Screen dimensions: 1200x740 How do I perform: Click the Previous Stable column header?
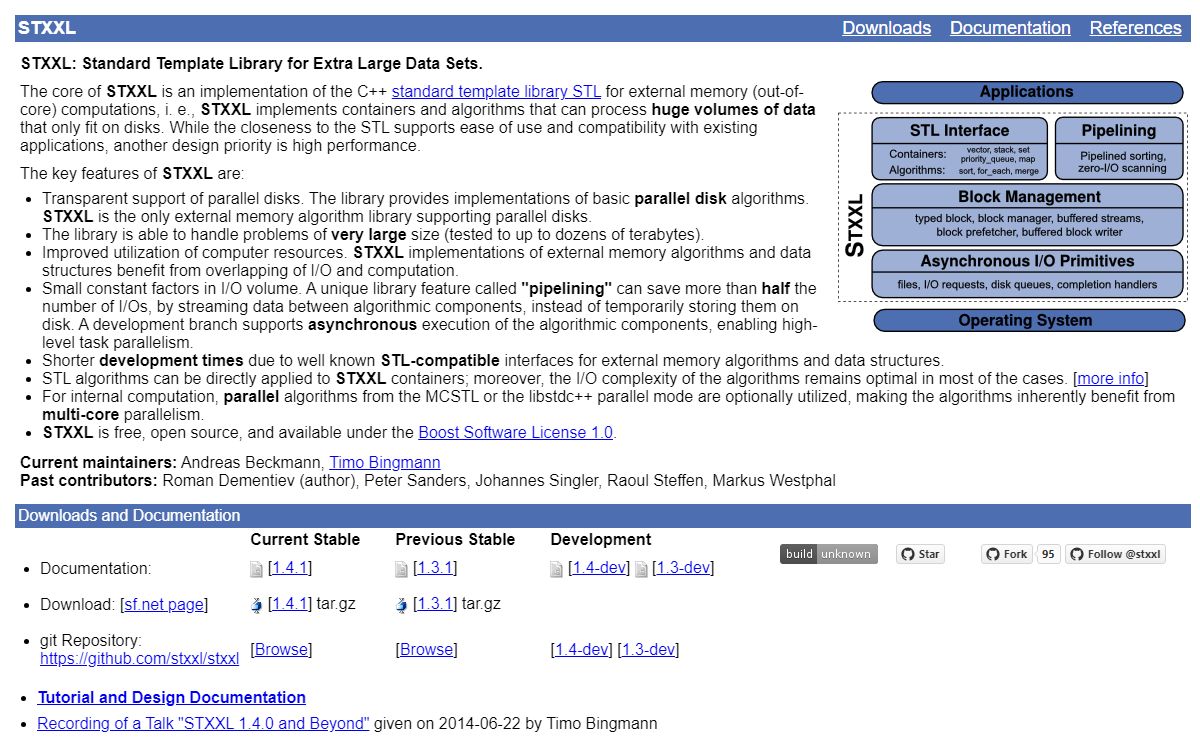click(455, 539)
